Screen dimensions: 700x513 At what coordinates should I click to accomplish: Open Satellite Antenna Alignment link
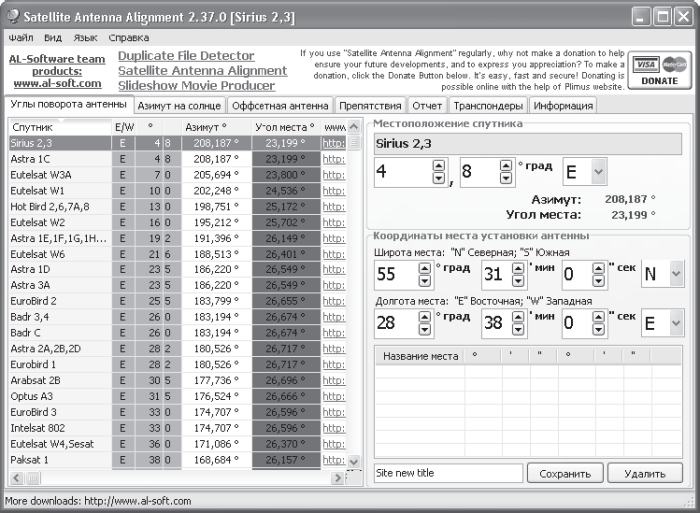point(202,71)
